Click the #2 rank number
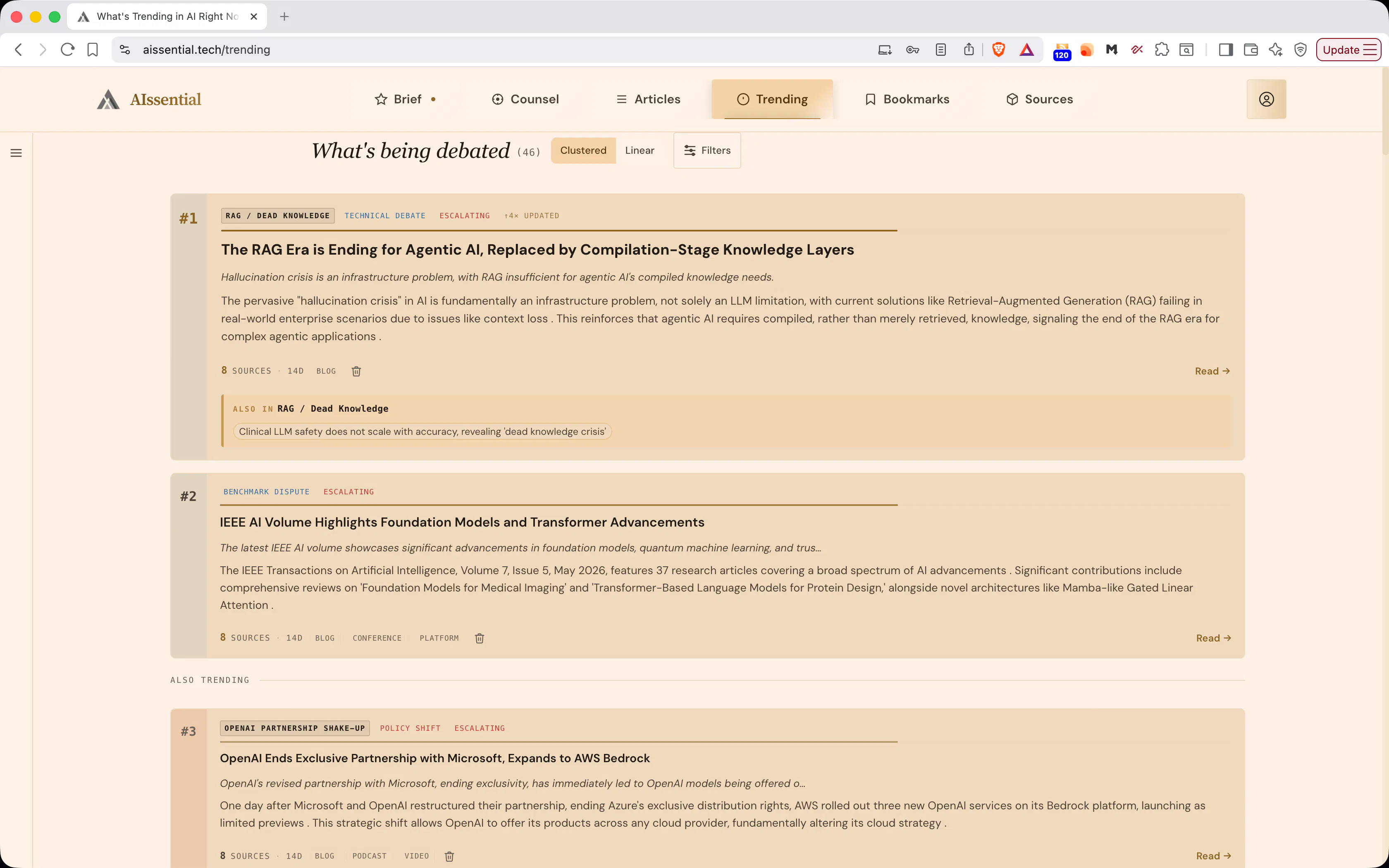Image resolution: width=1389 pixels, height=868 pixels. (x=188, y=496)
